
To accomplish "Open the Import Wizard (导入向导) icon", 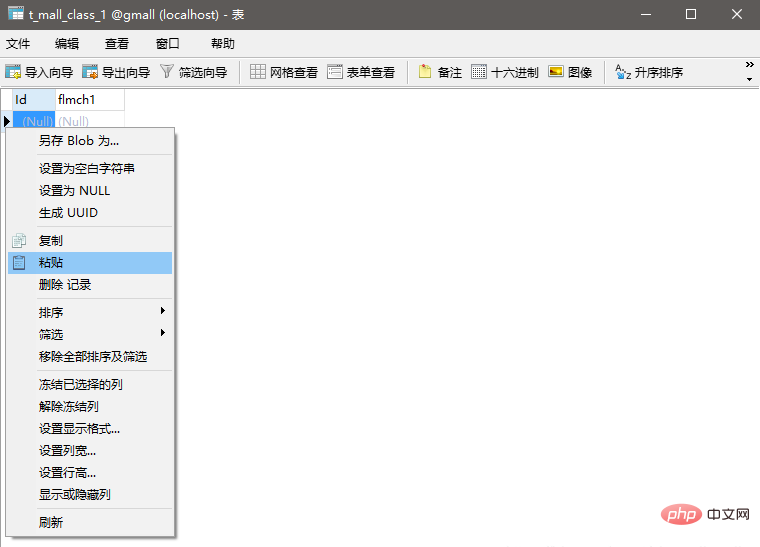I will pyautogui.click(x=13, y=72).
